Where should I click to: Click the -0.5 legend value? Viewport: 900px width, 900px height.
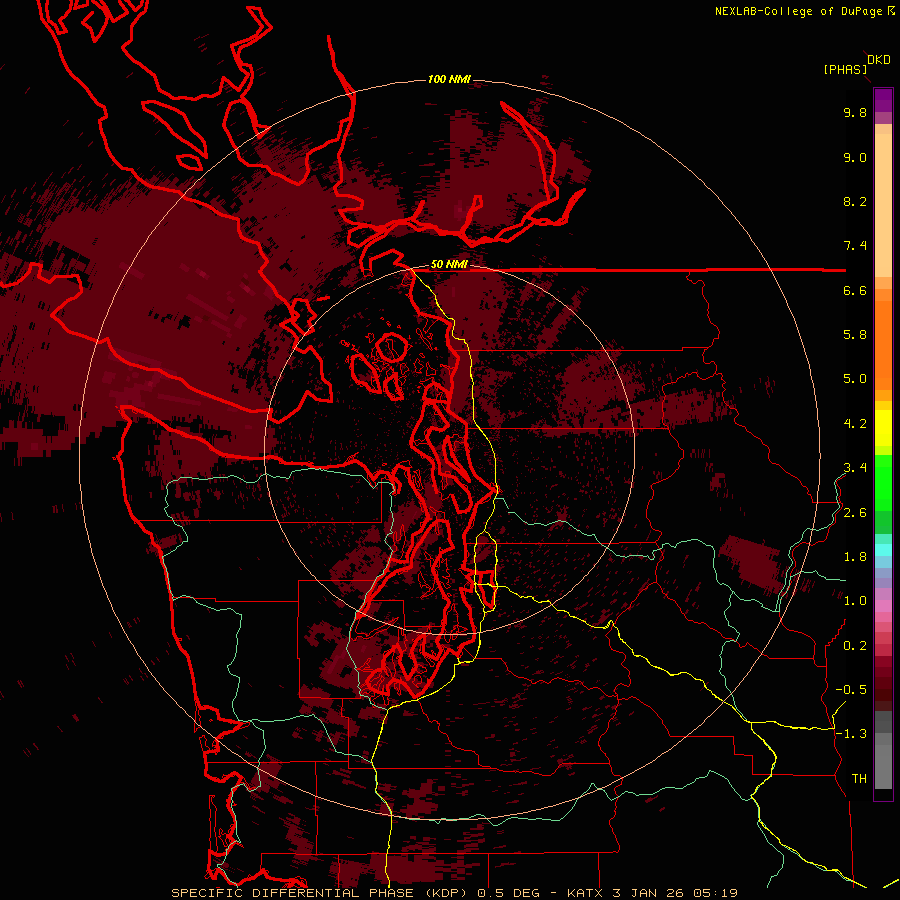pyautogui.click(x=851, y=690)
